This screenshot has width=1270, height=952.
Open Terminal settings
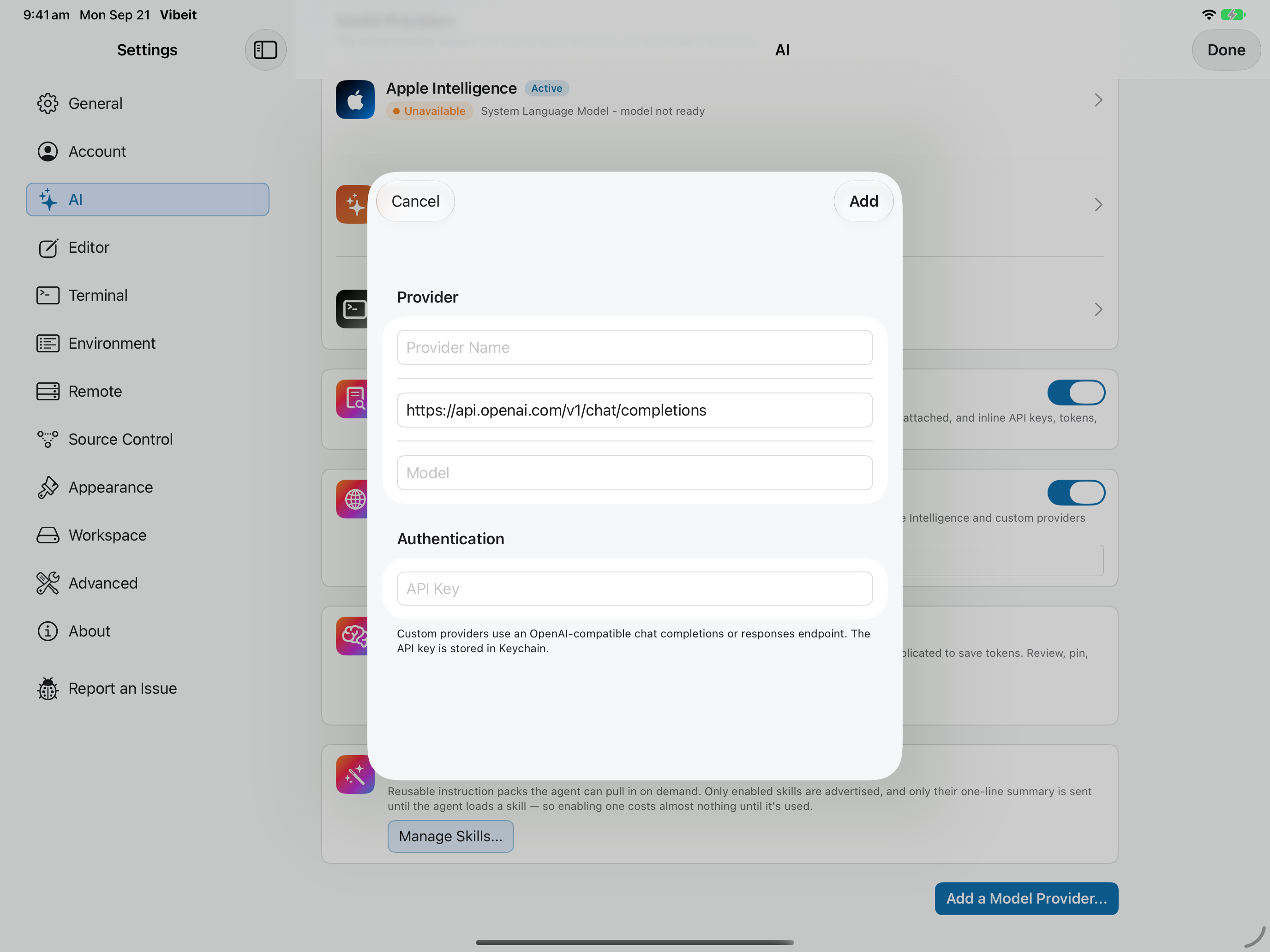[x=148, y=296]
